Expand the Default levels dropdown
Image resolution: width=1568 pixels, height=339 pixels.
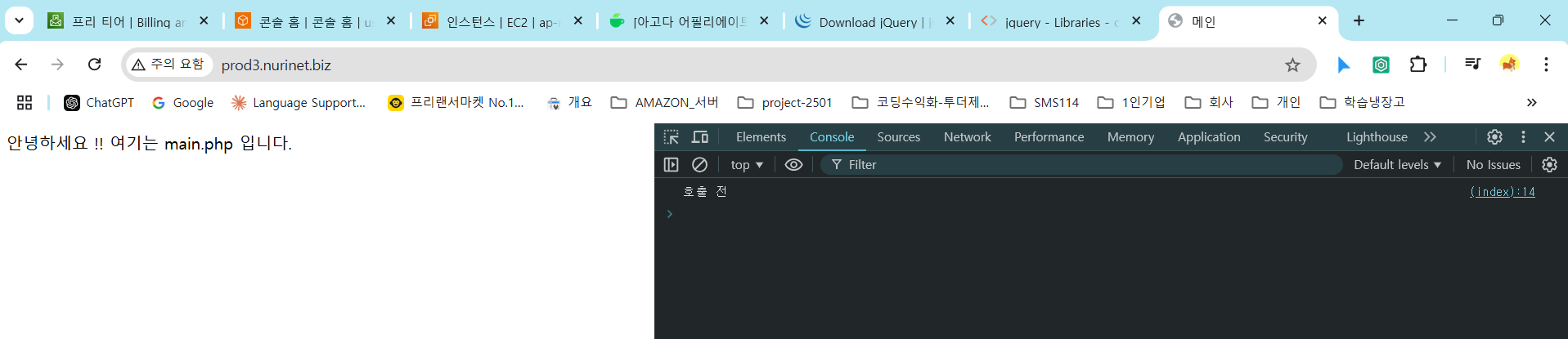pyautogui.click(x=1397, y=165)
